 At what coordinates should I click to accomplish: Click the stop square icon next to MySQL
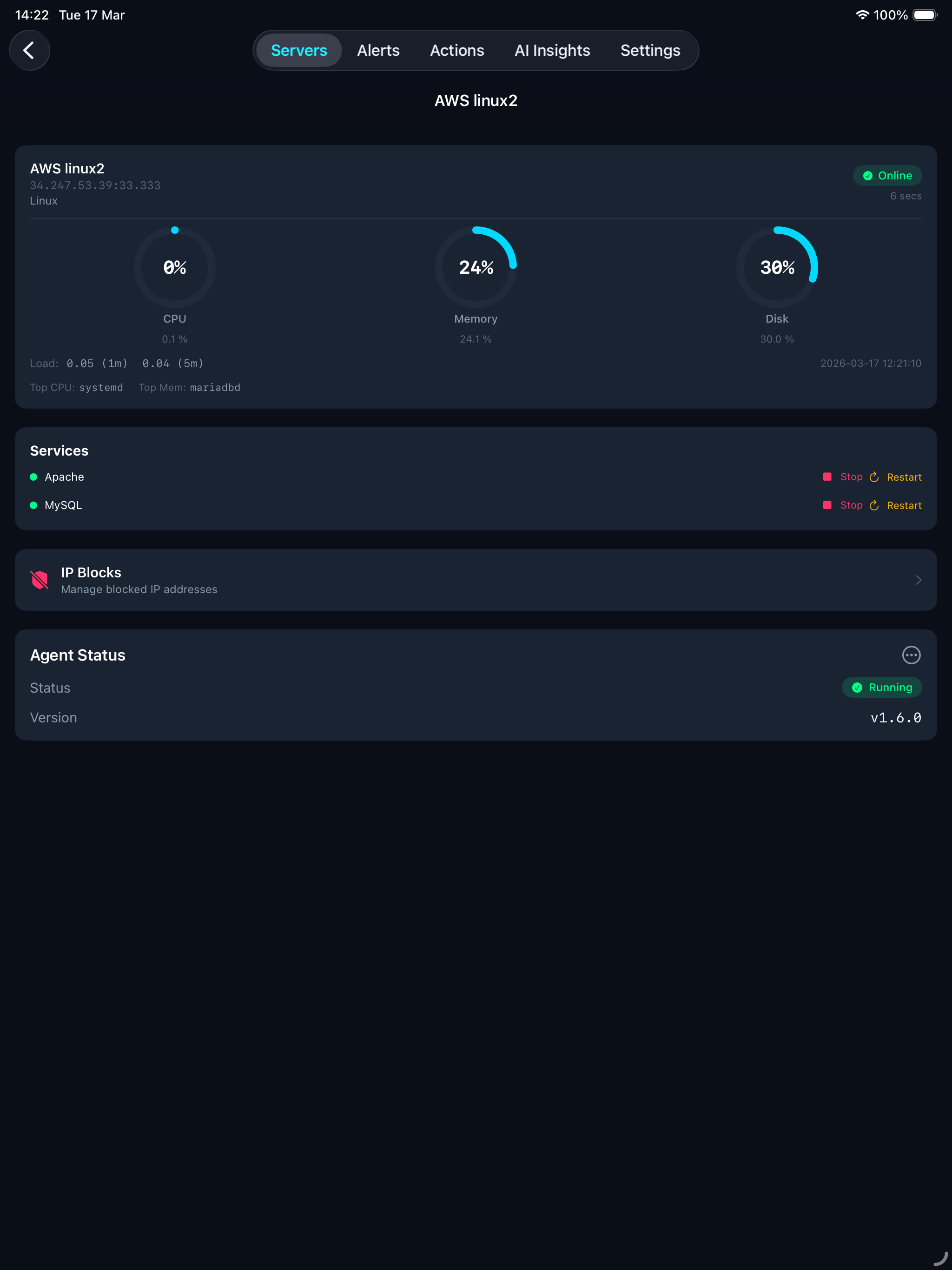coord(827,505)
